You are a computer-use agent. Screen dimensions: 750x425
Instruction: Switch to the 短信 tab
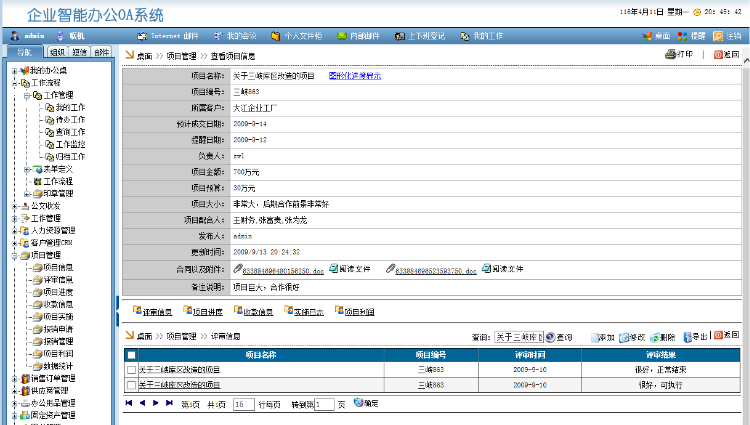click(x=79, y=52)
